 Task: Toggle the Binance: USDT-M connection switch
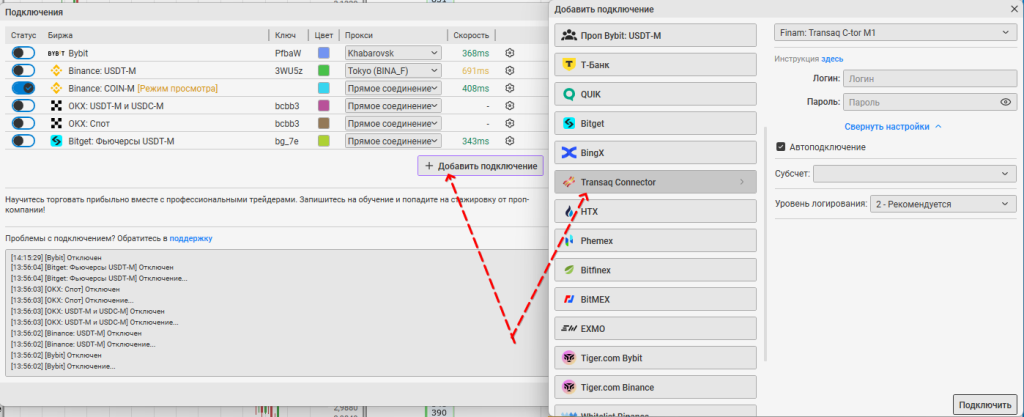[24, 70]
